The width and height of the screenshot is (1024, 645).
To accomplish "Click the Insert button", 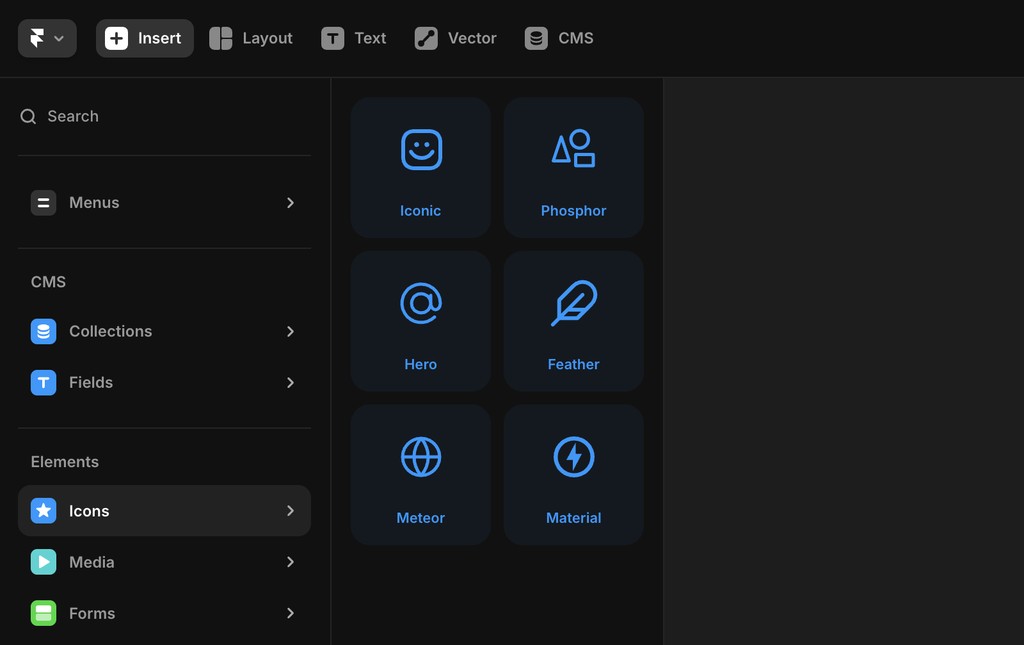I will tap(144, 37).
